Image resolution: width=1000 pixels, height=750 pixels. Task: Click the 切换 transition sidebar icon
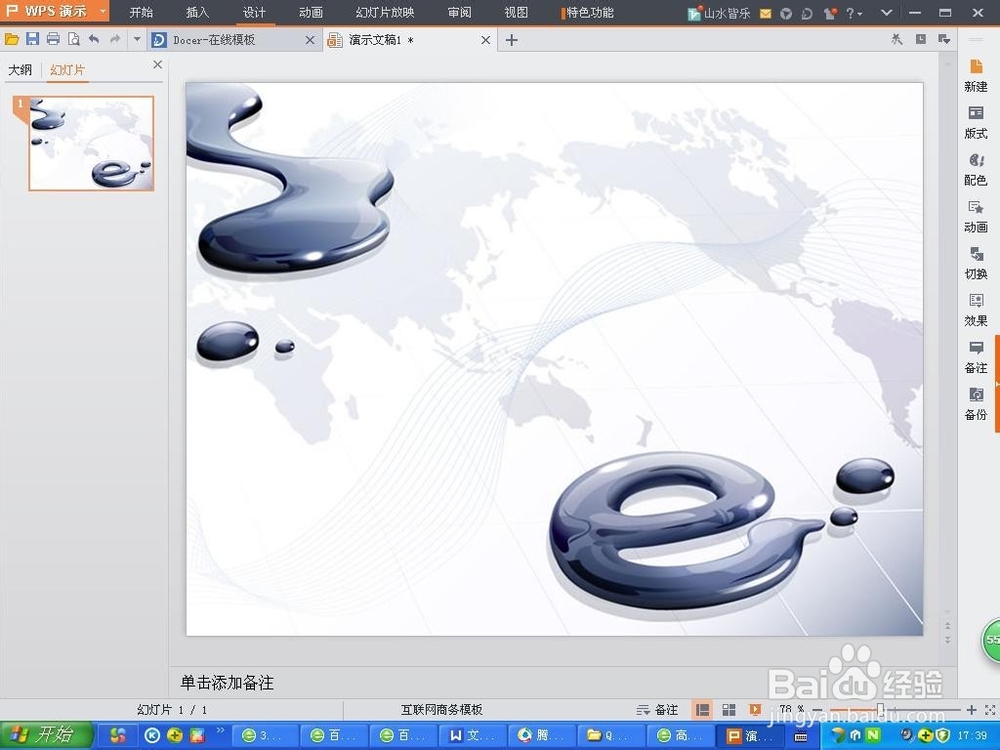pyautogui.click(x=976, y=263)
